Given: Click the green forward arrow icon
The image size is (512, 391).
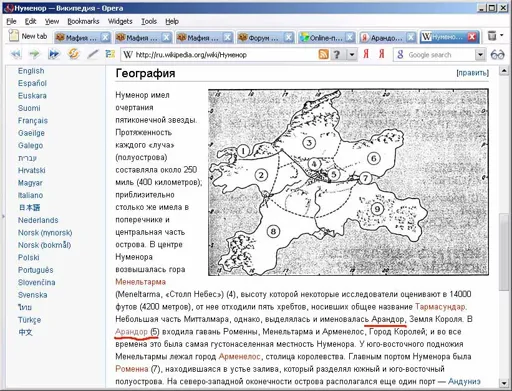Looking at the screenshot, I should [34, 54].
